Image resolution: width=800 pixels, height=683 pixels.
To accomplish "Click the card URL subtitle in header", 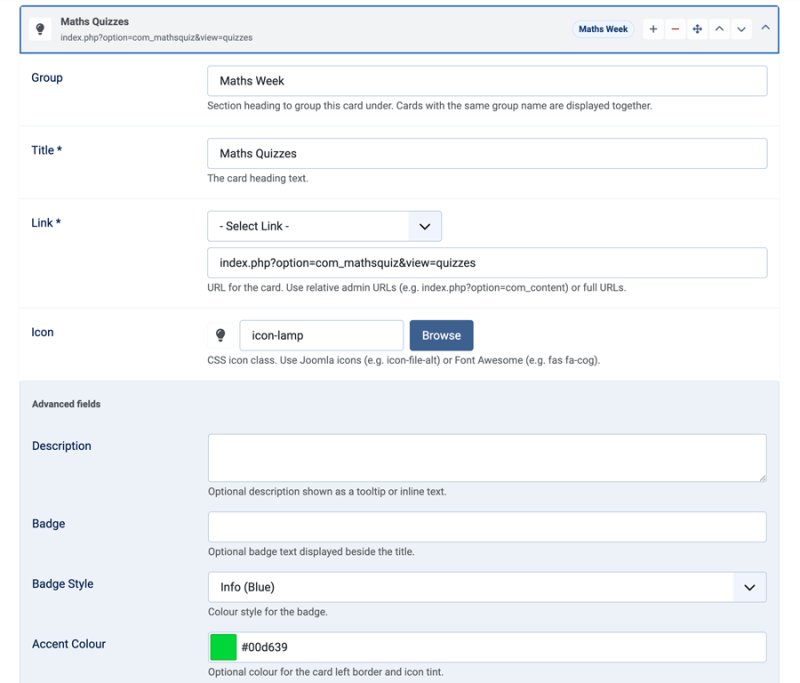I will [x=157, y=38].
